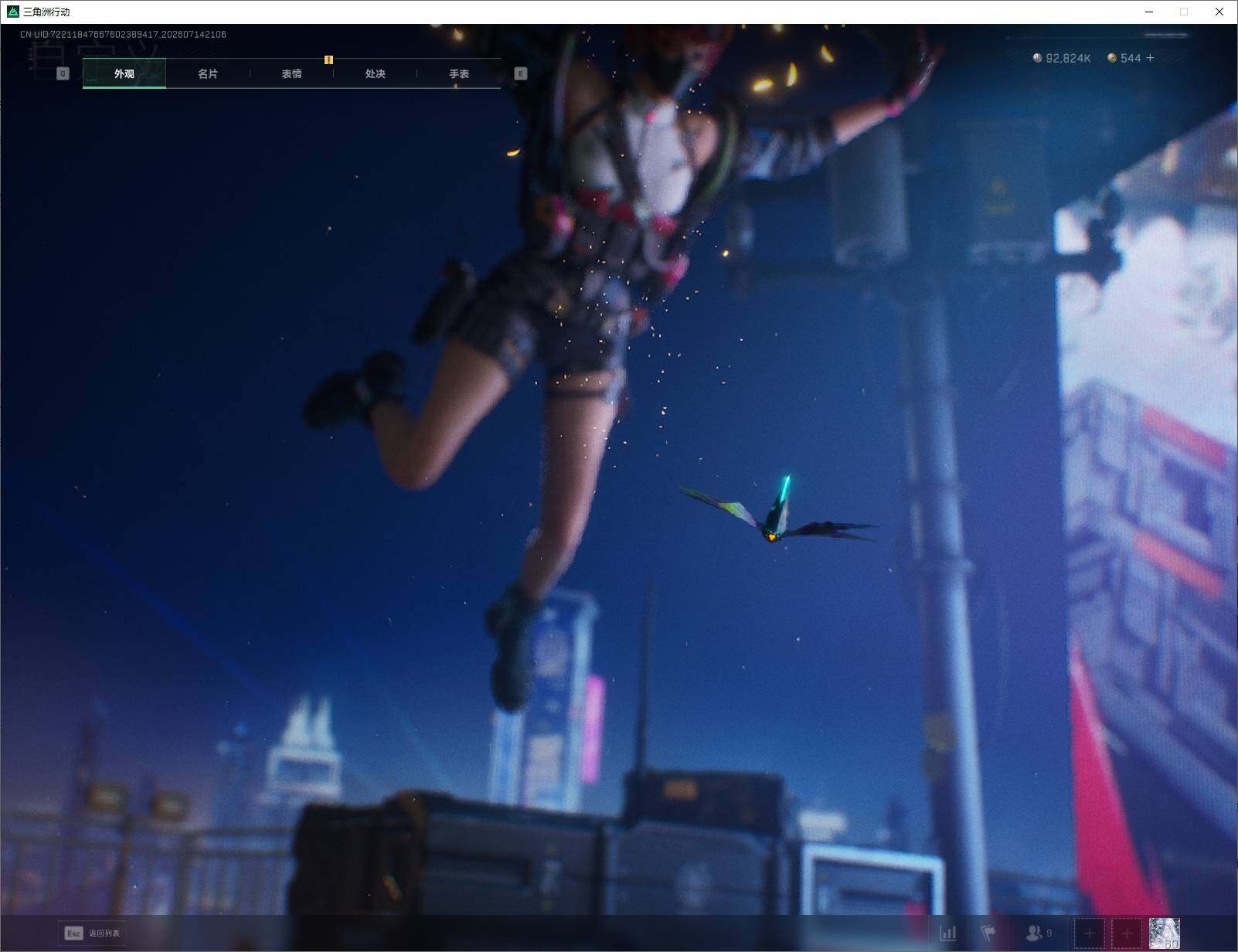
Task: Switch to the 表情 tab
Action: [291, 73]
